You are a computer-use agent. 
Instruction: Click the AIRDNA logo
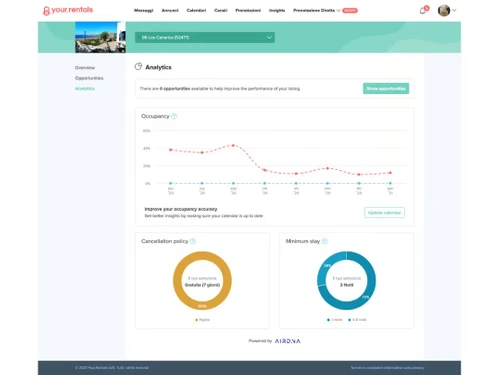[287, 341]
